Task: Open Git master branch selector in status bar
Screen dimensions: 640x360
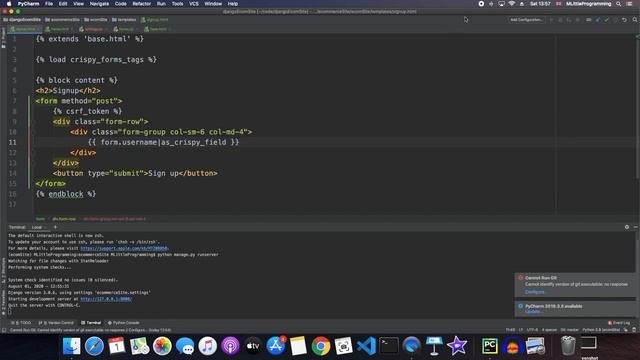Action: [570, 330]
